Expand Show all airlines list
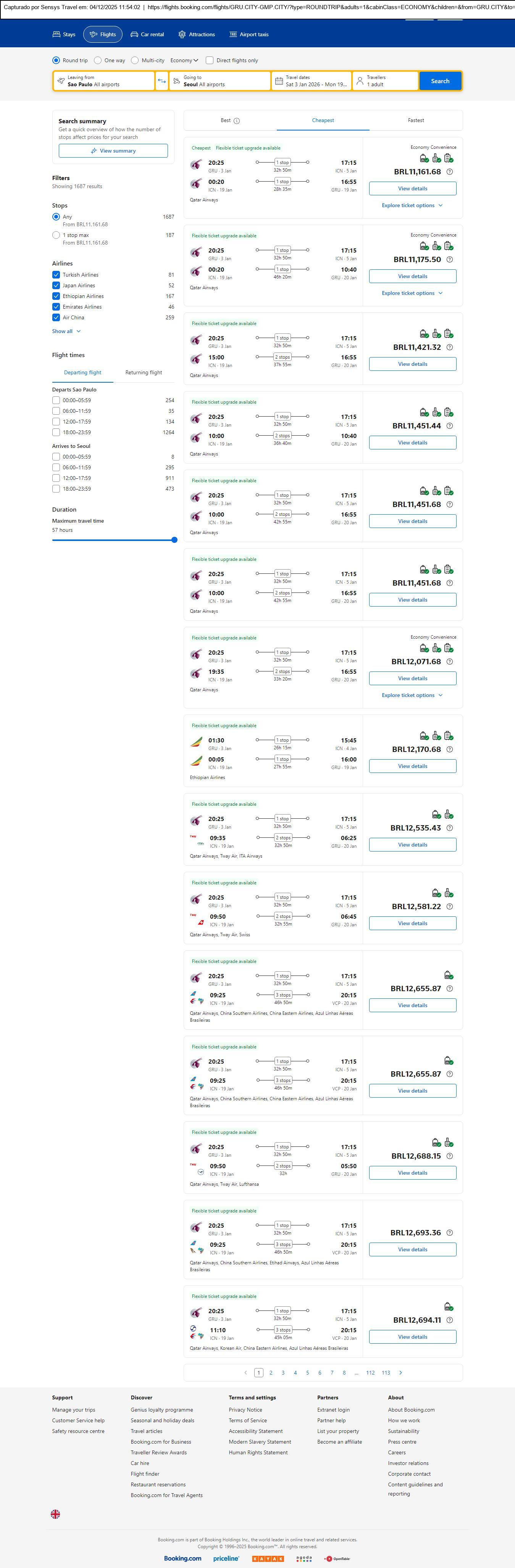Viewport: 515px width, 1568px height. pyautogui.click(x=66, y=331)
